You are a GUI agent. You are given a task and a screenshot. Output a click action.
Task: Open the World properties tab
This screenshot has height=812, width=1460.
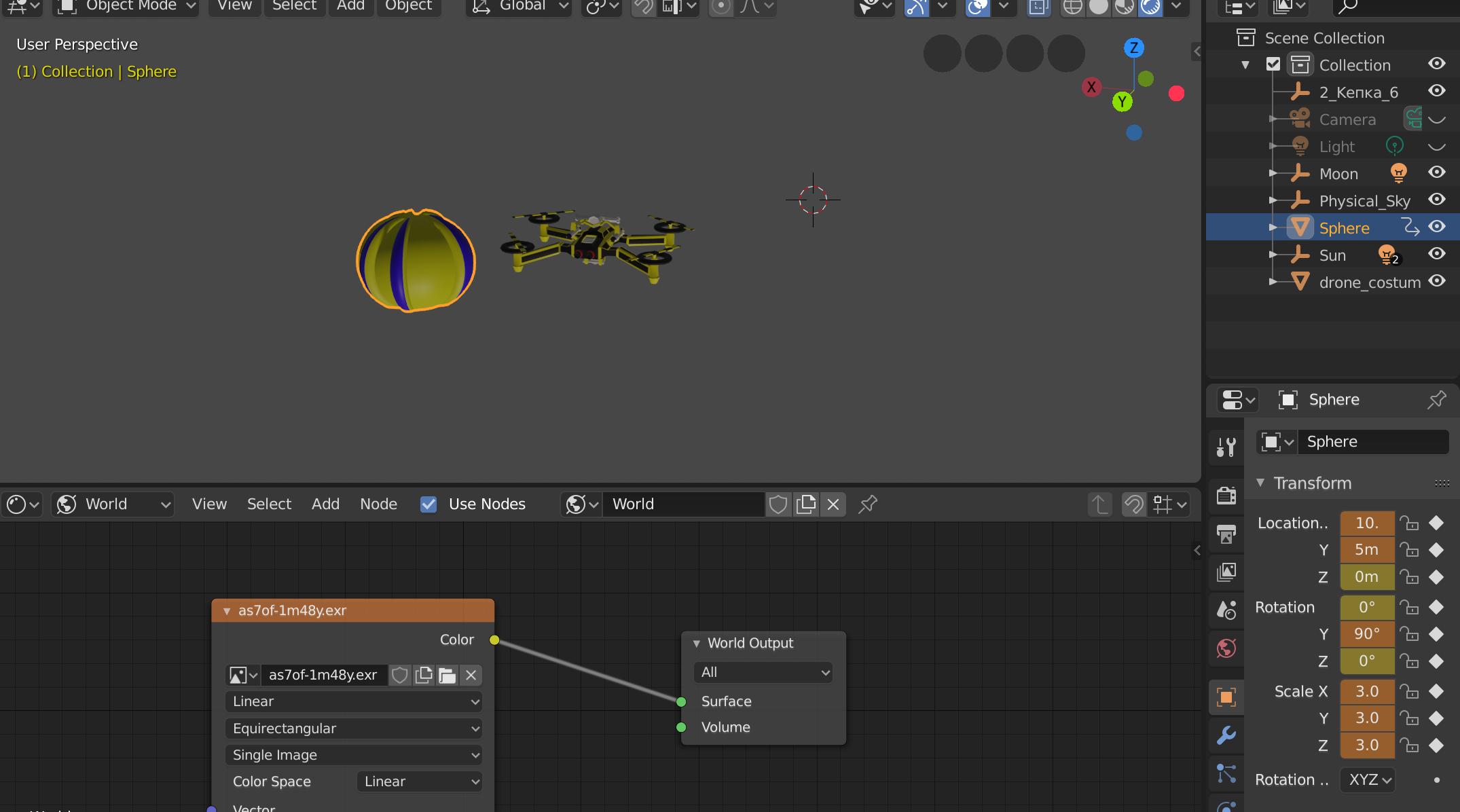tap(1226, 648)
